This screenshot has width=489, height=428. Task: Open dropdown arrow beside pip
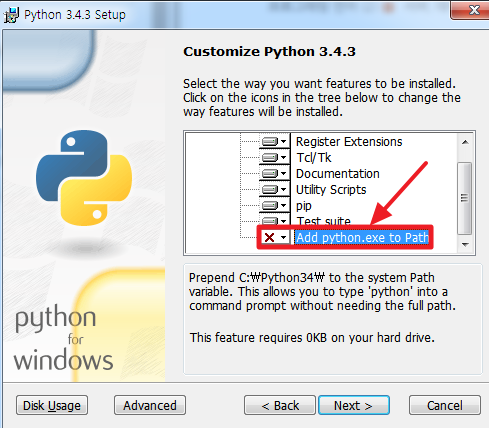click(284, 205)
